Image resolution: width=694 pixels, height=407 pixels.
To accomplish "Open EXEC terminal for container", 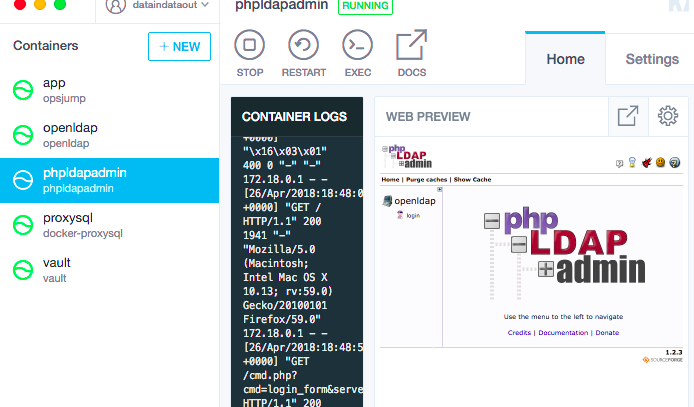I will (357, 46).
